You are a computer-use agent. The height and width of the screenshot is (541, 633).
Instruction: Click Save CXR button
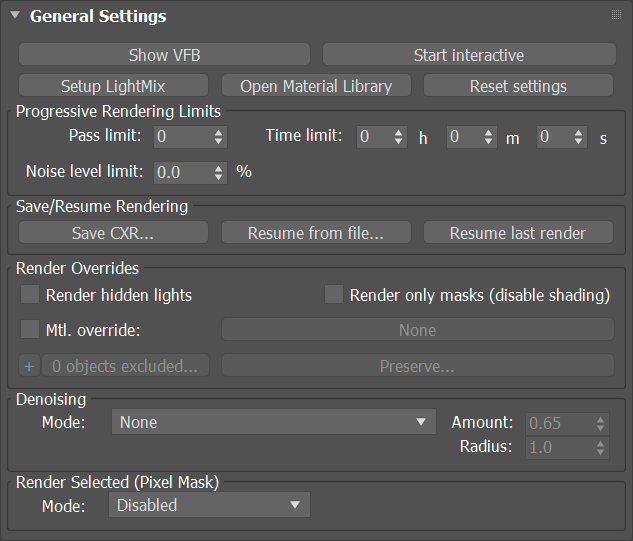pos(113,233)
